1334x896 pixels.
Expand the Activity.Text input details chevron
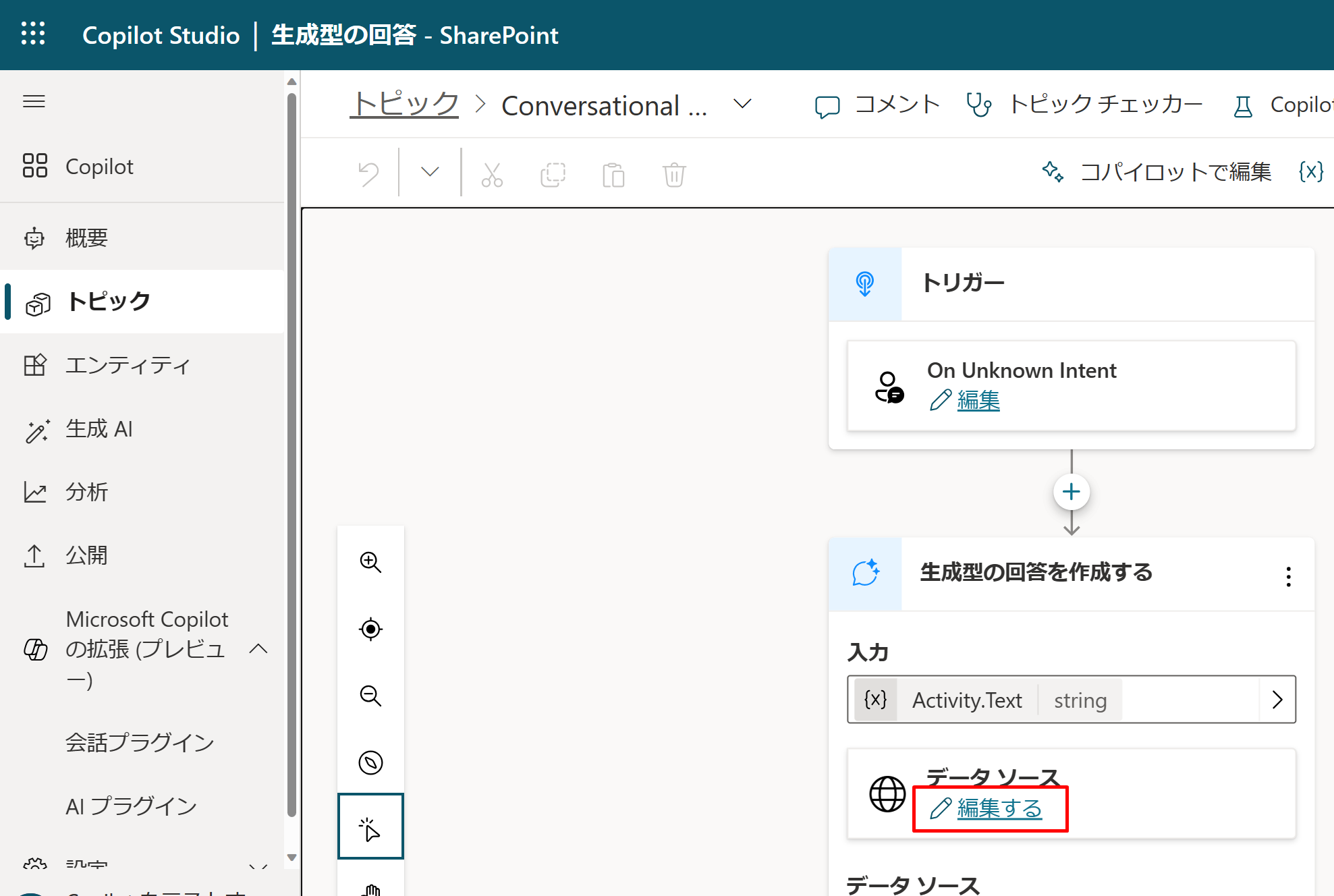(x=1277, y=700)
